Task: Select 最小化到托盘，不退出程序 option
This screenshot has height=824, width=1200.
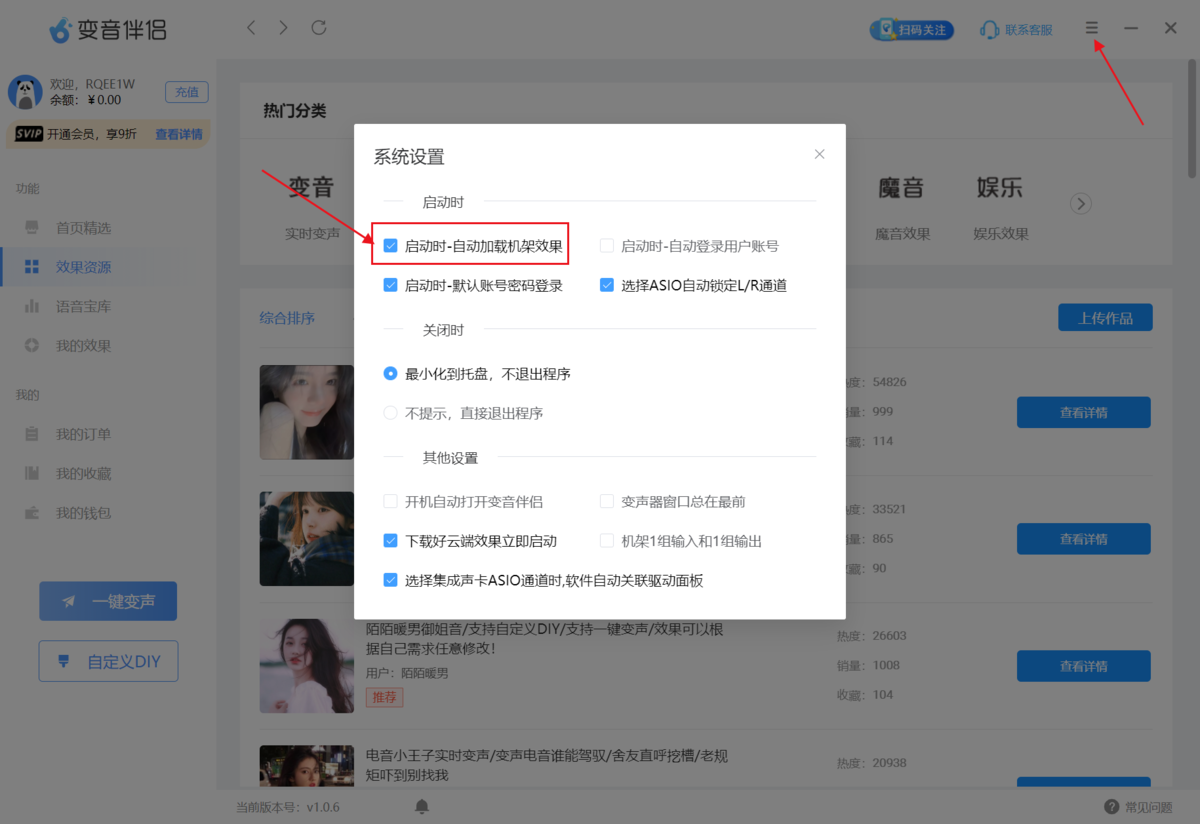Action: click(x=391, y=373)
